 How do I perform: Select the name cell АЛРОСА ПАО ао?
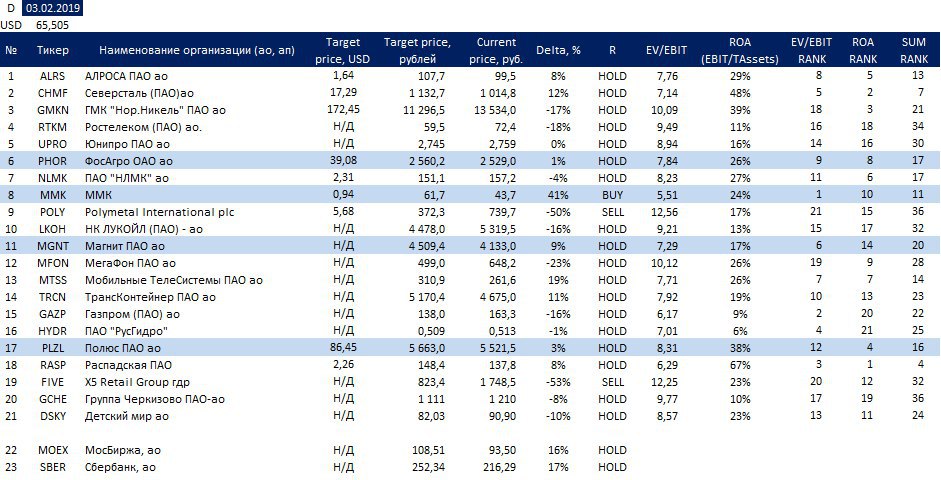[x=124, y=77]
